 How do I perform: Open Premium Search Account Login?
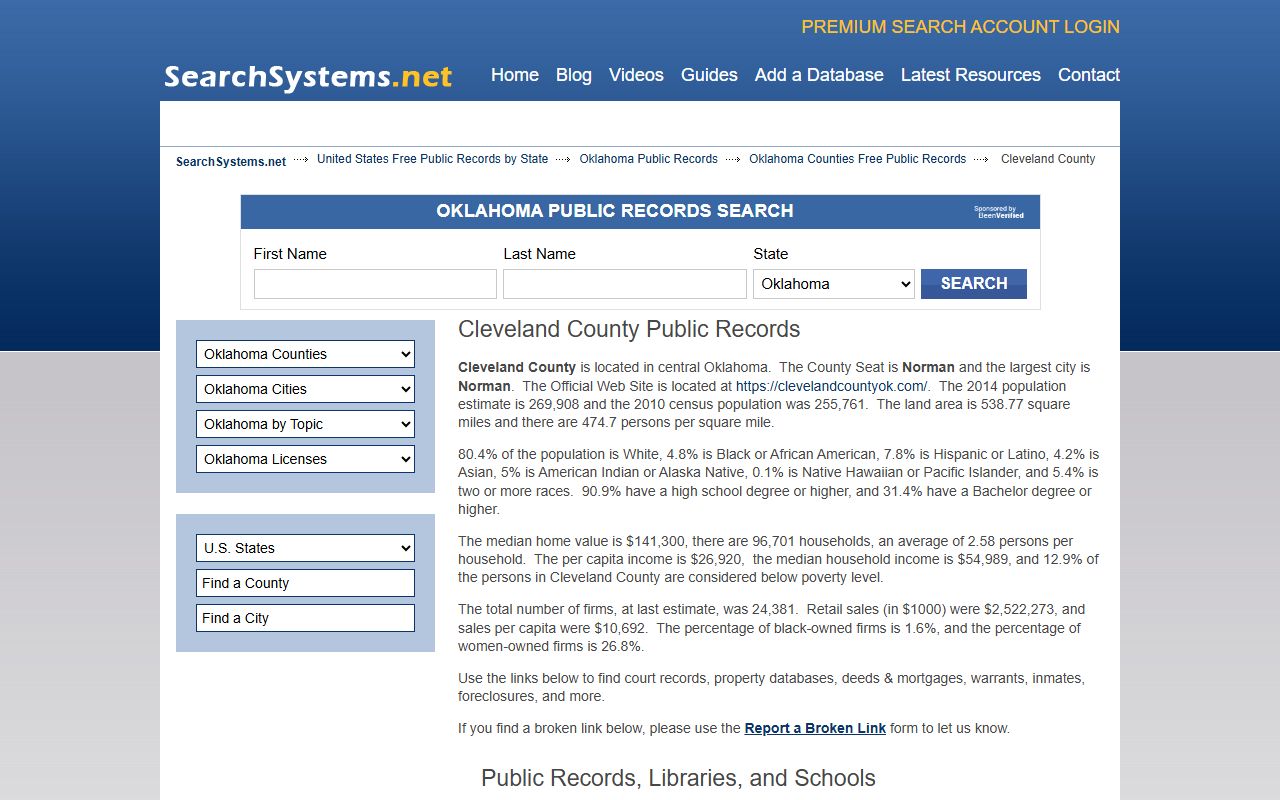[960, 27]
